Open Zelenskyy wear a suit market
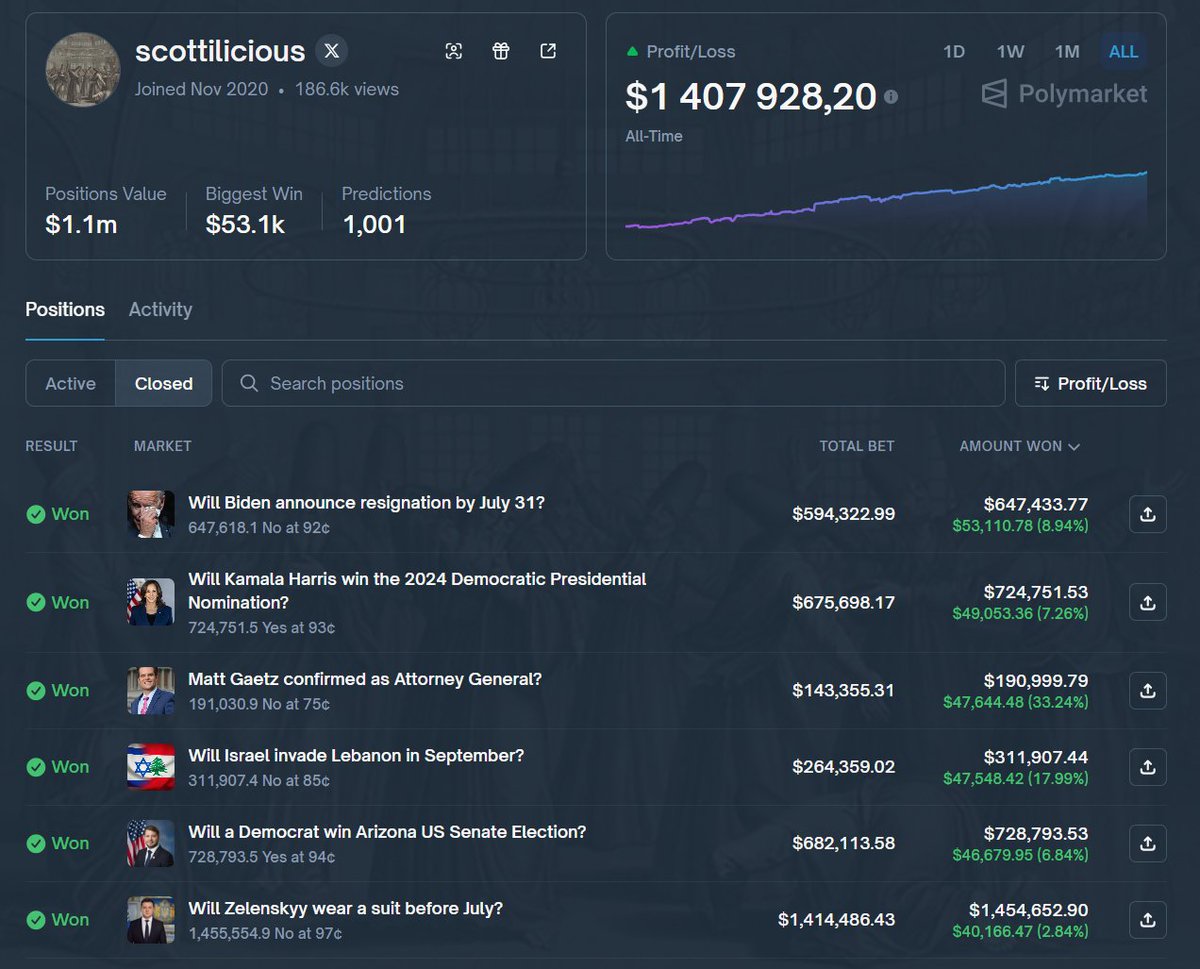 pos(345,908)
